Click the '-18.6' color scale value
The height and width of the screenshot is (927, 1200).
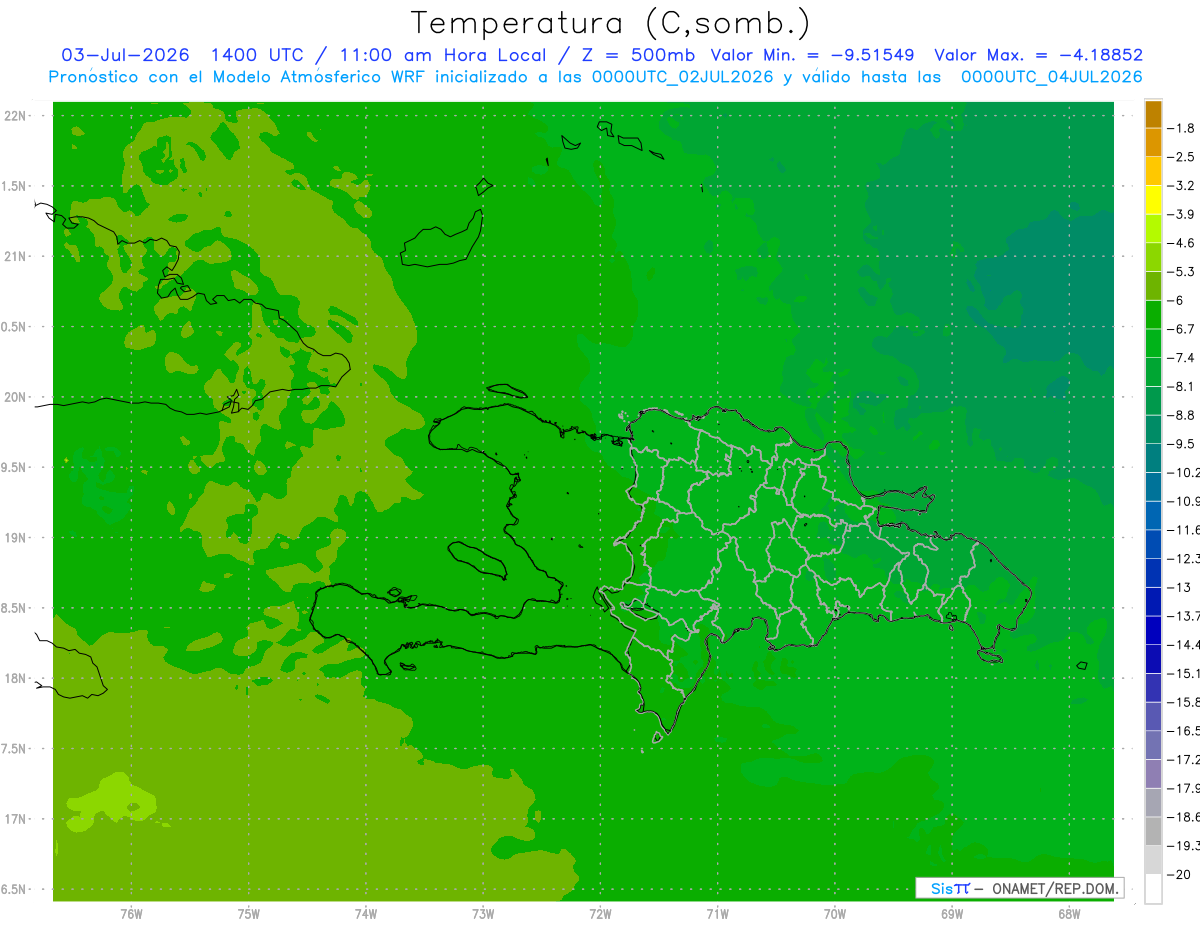click(1184, 817)
